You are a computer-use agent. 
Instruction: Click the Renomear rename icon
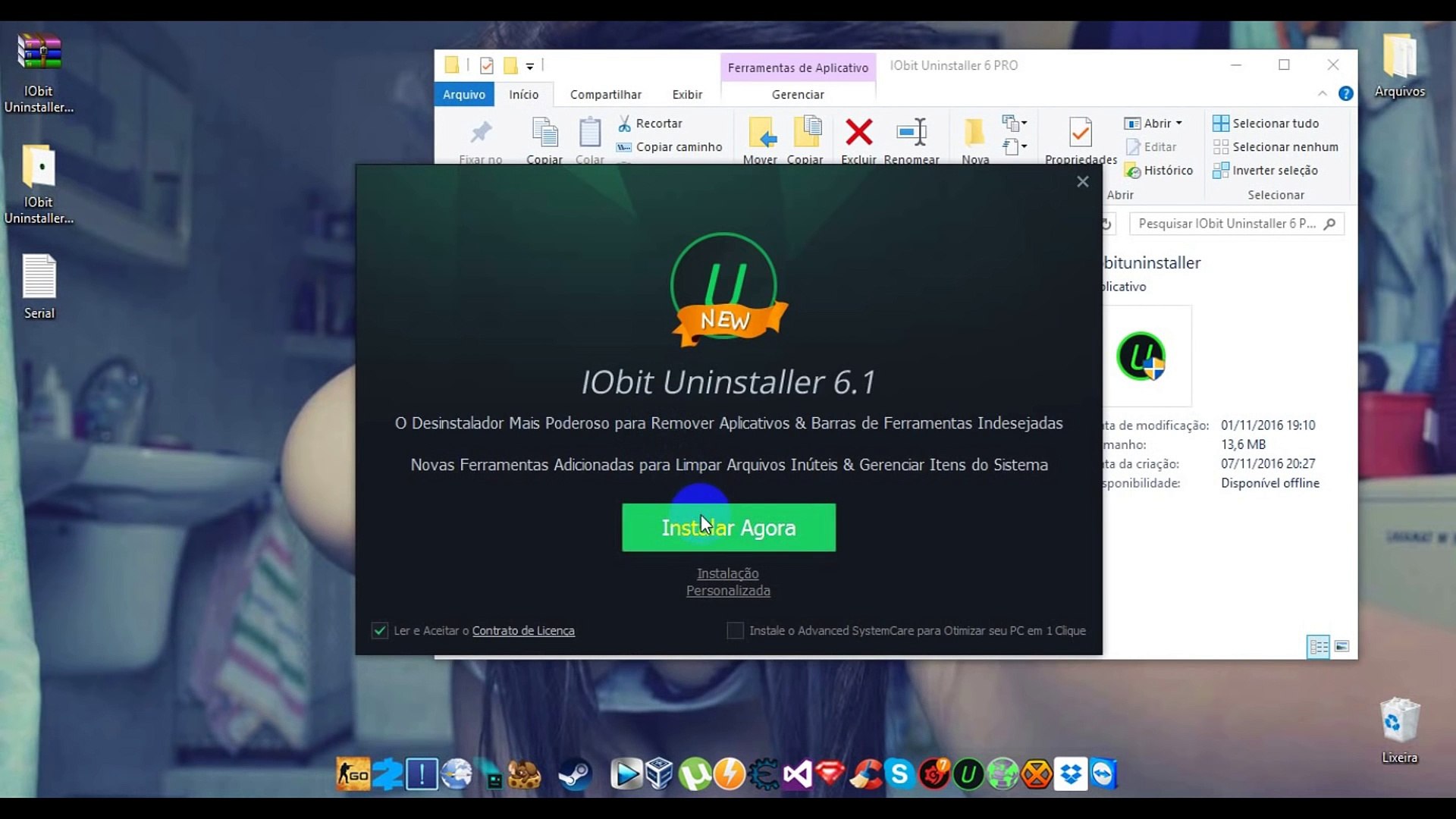pyautogui.click(x=912, y=133)
